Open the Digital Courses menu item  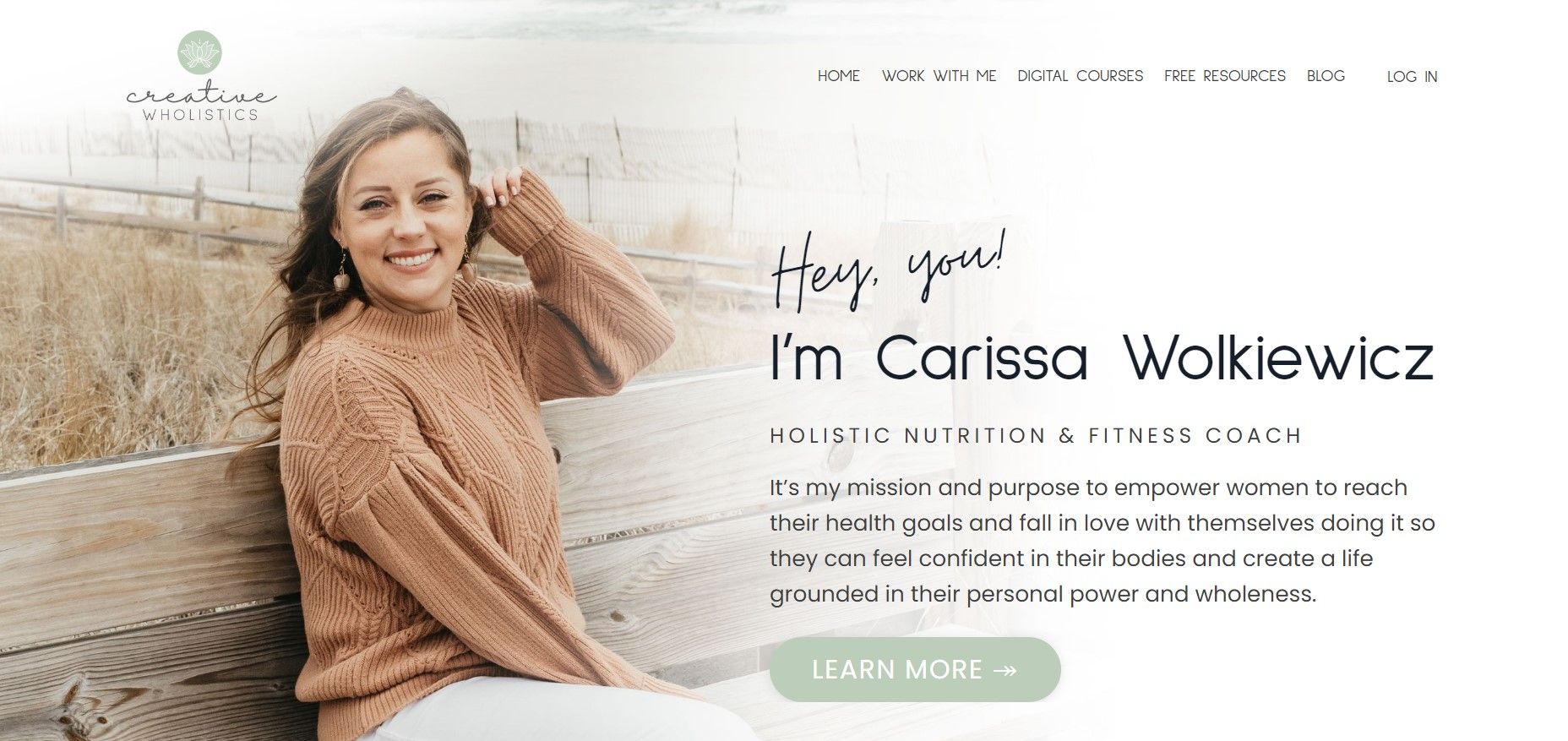click(1081, 76)
